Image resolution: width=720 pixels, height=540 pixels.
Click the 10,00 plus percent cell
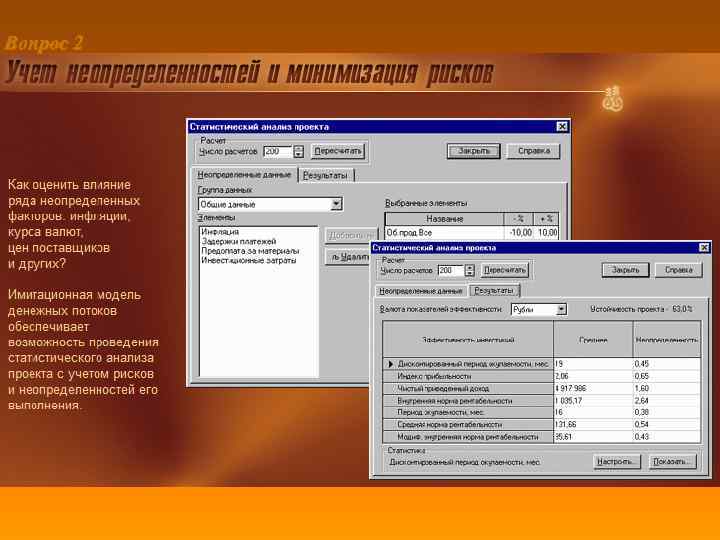546,233
